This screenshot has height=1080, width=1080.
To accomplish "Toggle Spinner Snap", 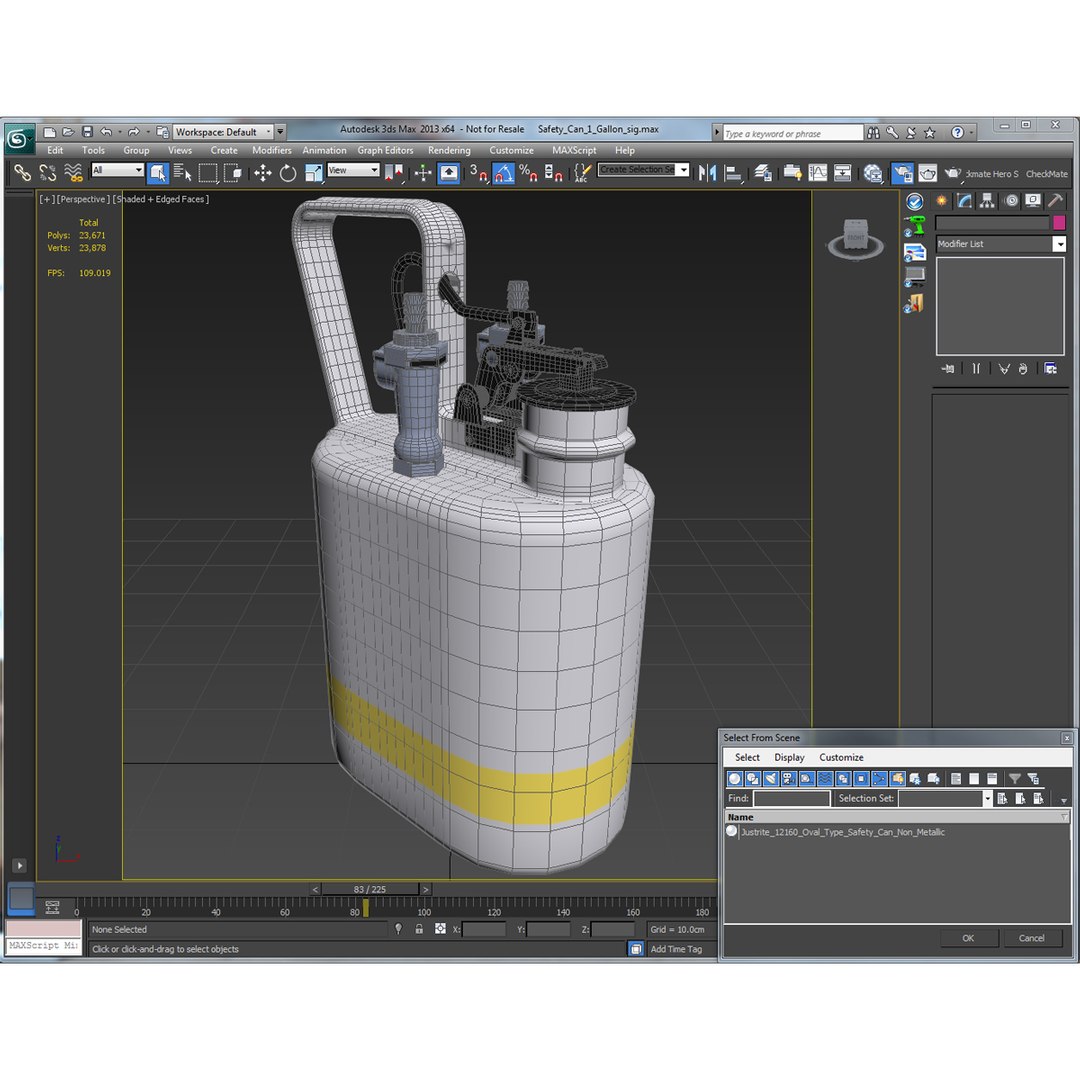I will (x=554, y=173).
